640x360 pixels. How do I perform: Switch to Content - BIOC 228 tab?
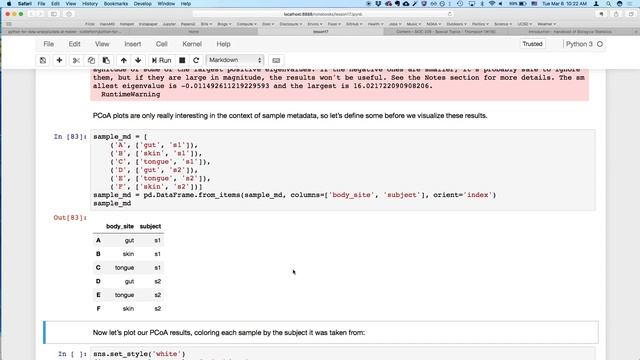pos(446,31)
